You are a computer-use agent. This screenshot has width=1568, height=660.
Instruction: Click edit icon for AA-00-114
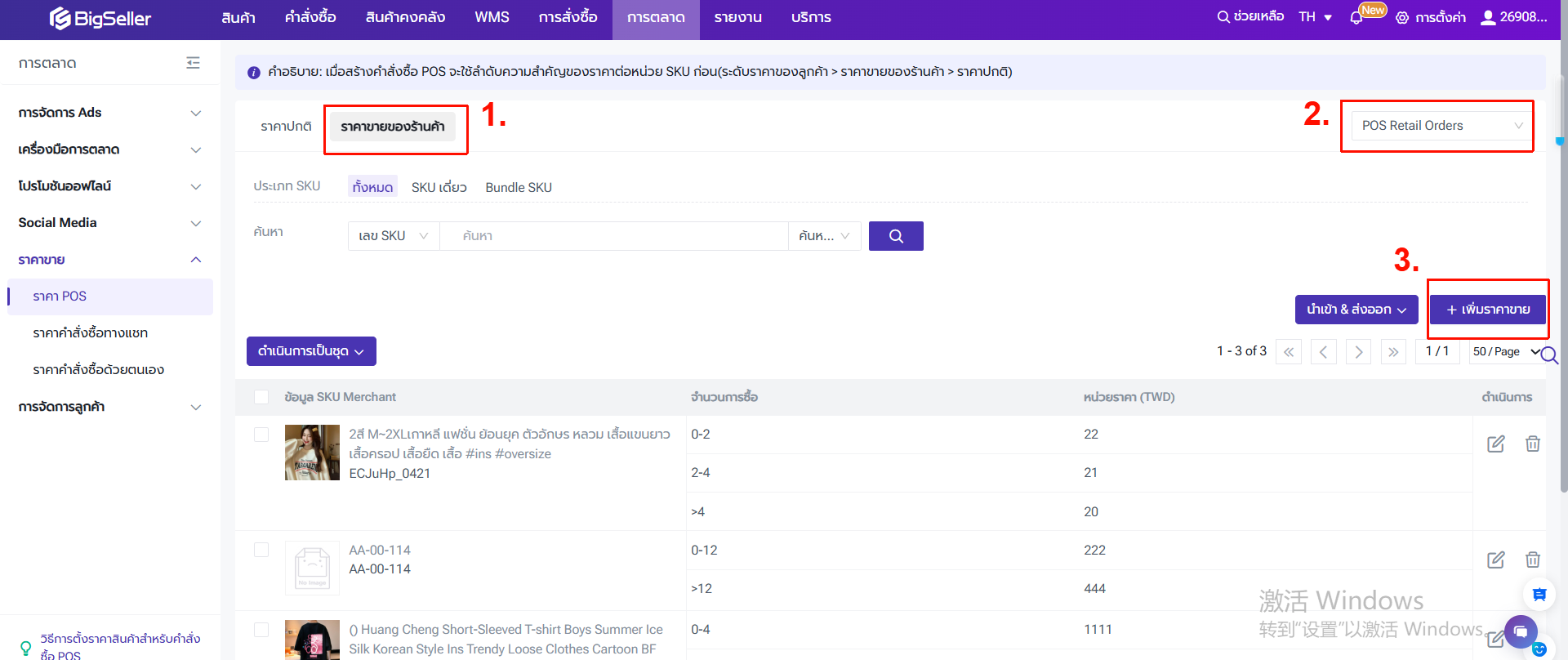(1495, 560)
